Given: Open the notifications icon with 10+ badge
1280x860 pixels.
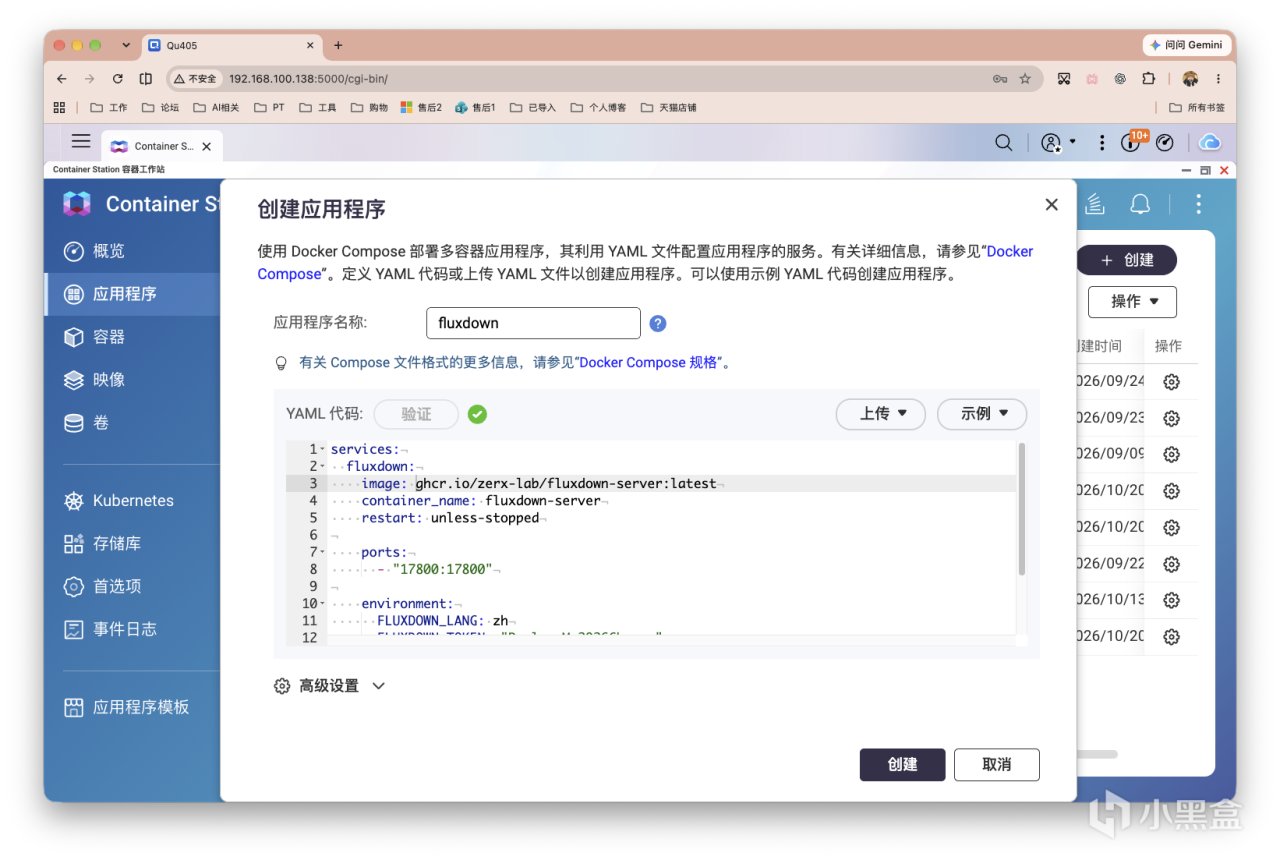Looking at the screenshot, I should click(x=1132, y=142).
